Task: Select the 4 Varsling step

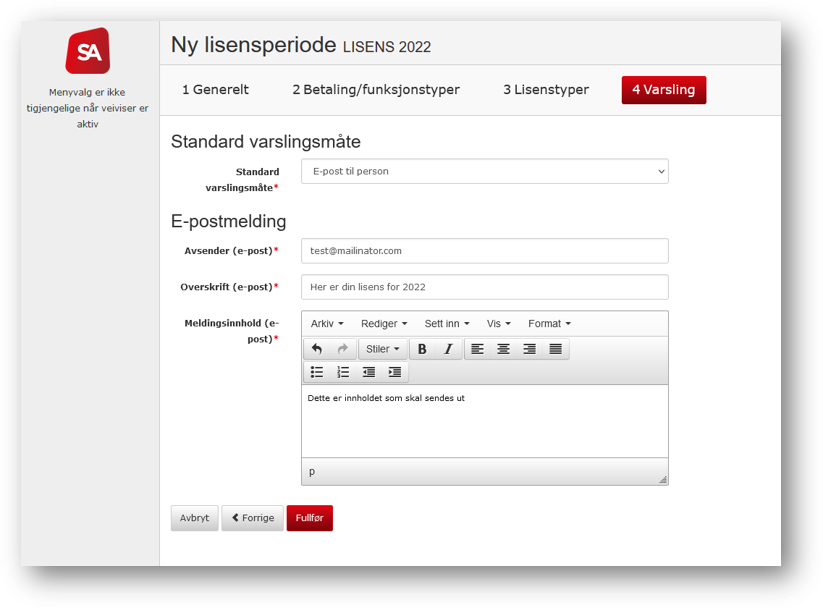Action: pos(663,90)
